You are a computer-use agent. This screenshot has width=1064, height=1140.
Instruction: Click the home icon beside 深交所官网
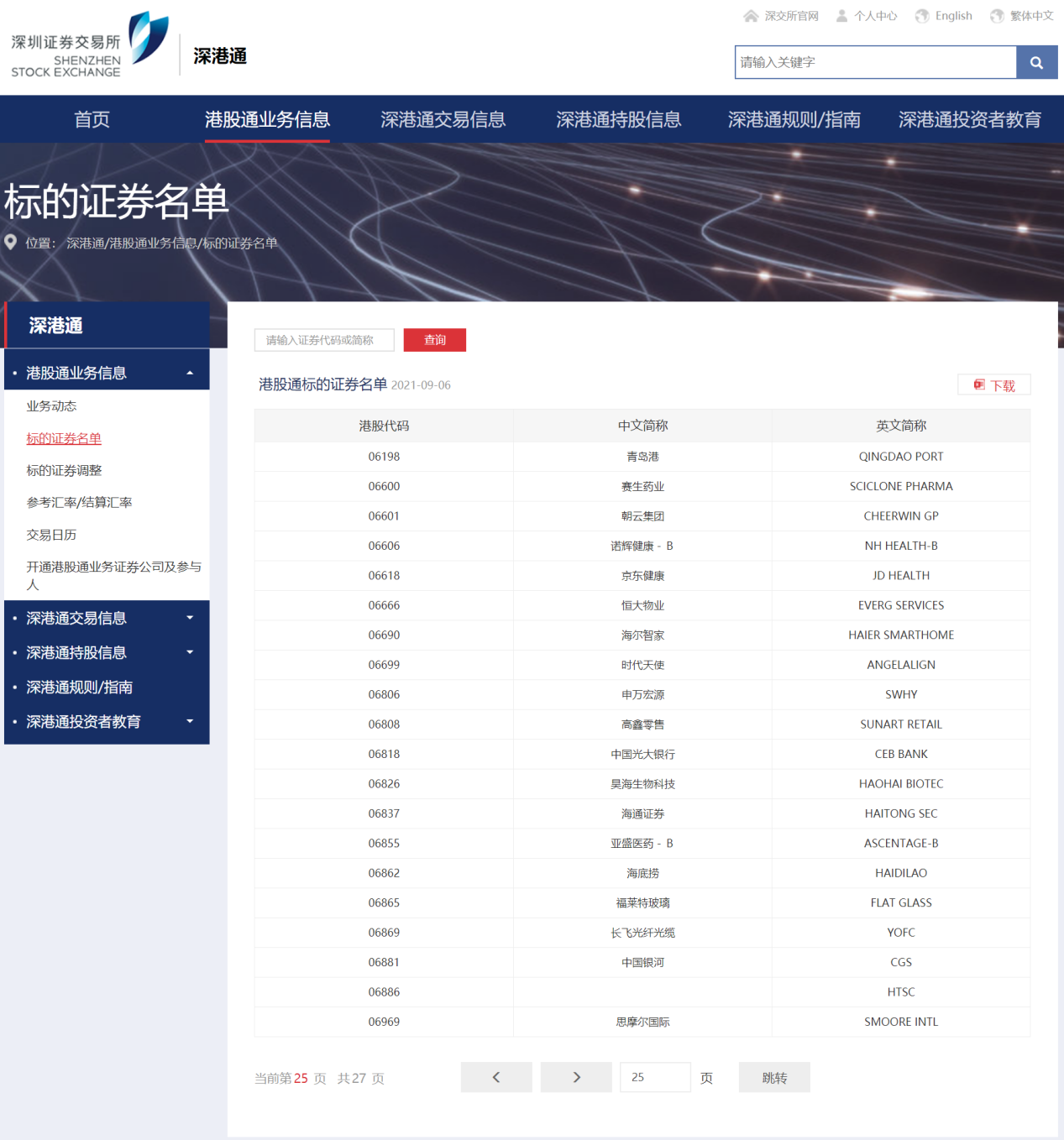(751, 16)
